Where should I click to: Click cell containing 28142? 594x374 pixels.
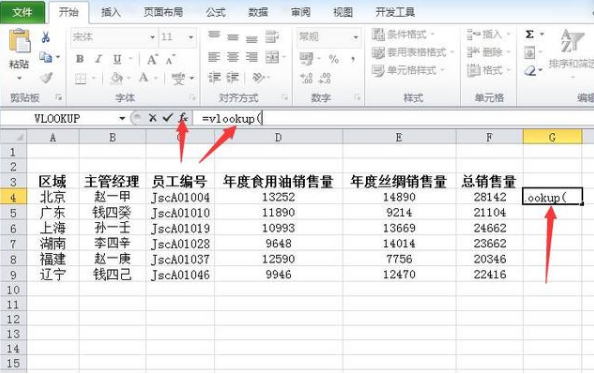click(489, 197)
